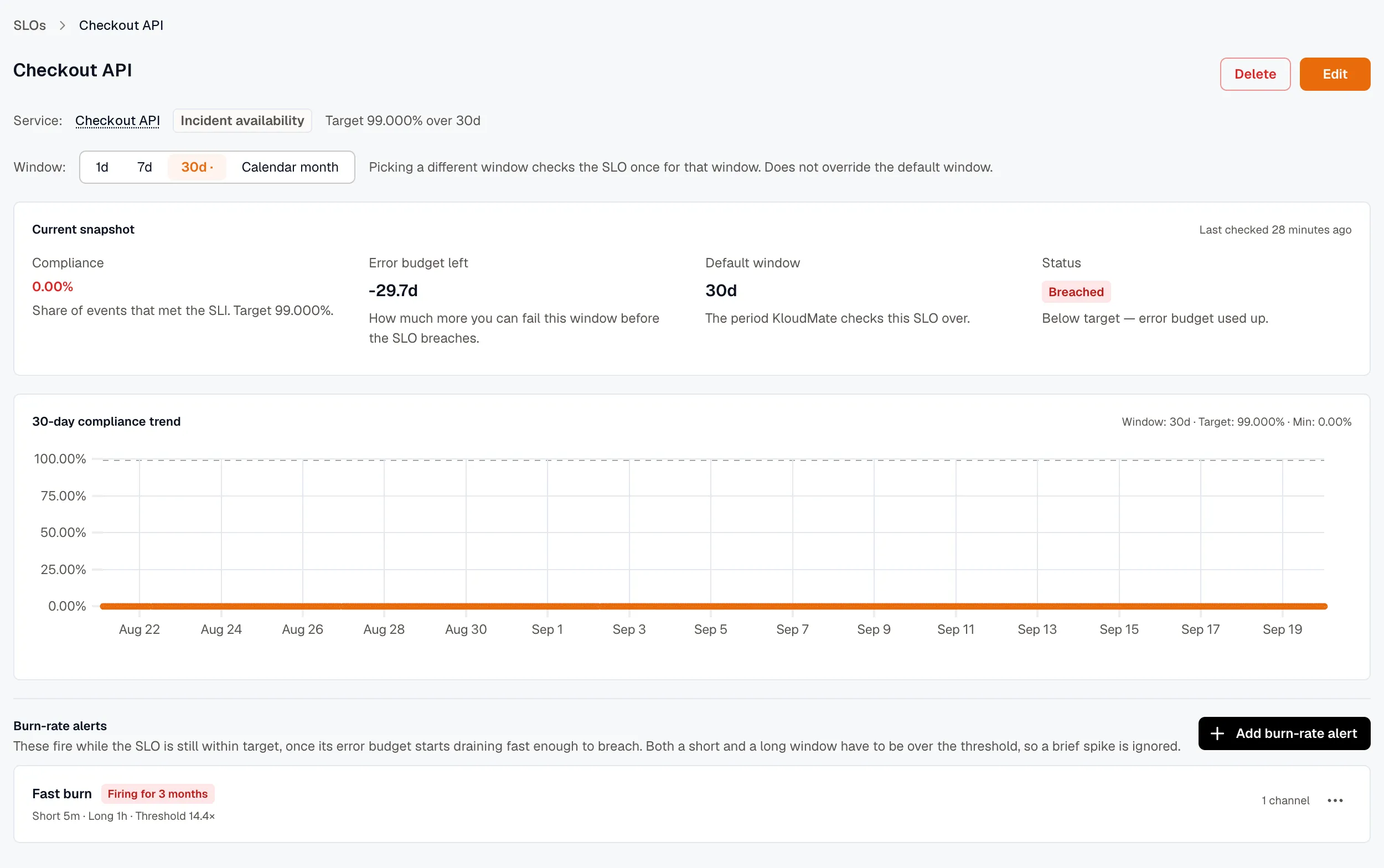The image size is (1384, 868).
Task: Click the 1 channel label
Action: [1285, 800]
